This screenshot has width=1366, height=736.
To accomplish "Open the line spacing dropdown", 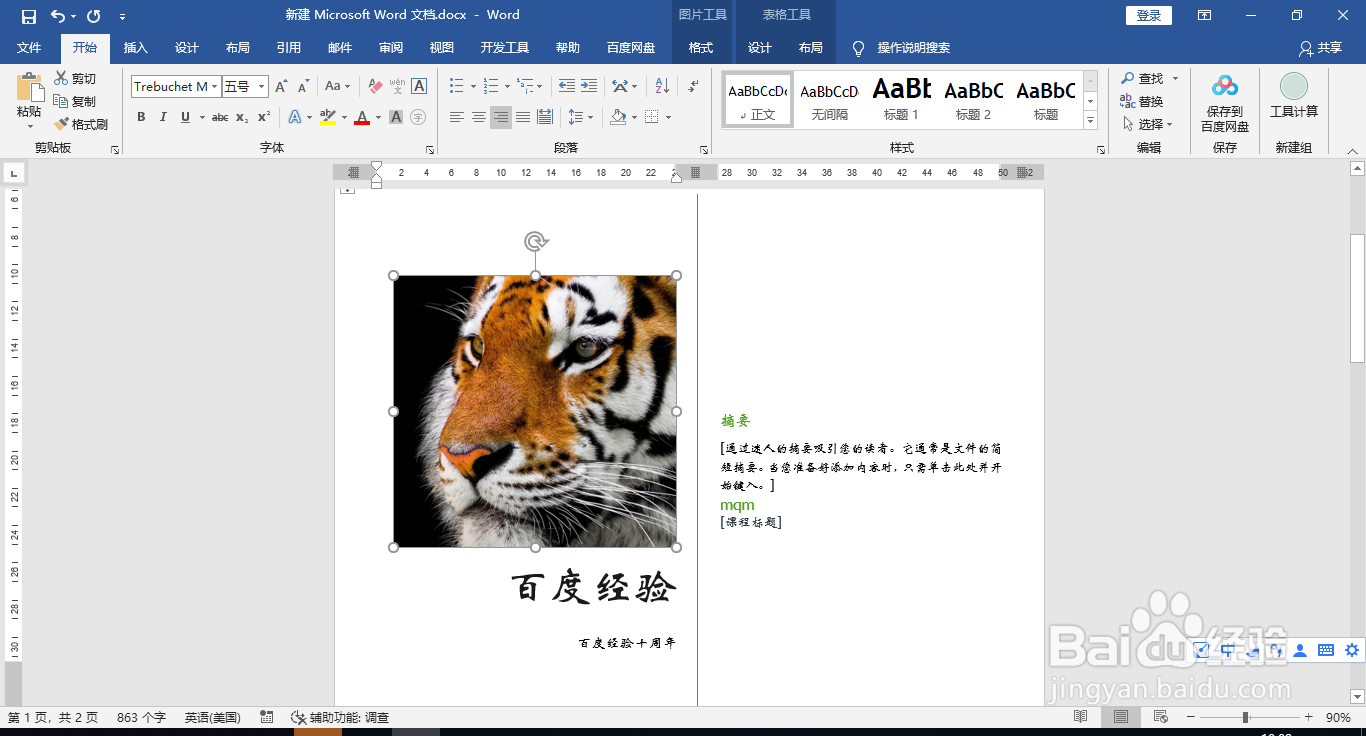I will pyautogui.click(x=590, y=117).
